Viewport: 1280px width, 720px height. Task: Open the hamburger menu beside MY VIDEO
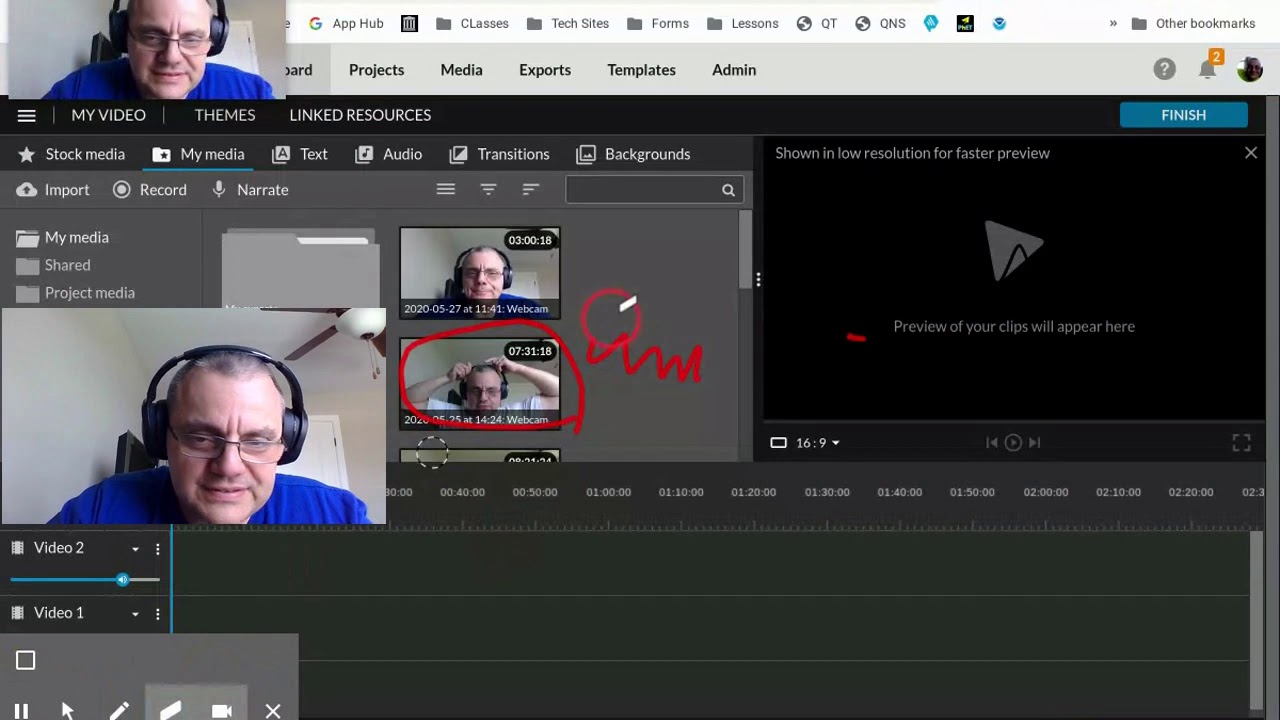(x=27, y=115)
